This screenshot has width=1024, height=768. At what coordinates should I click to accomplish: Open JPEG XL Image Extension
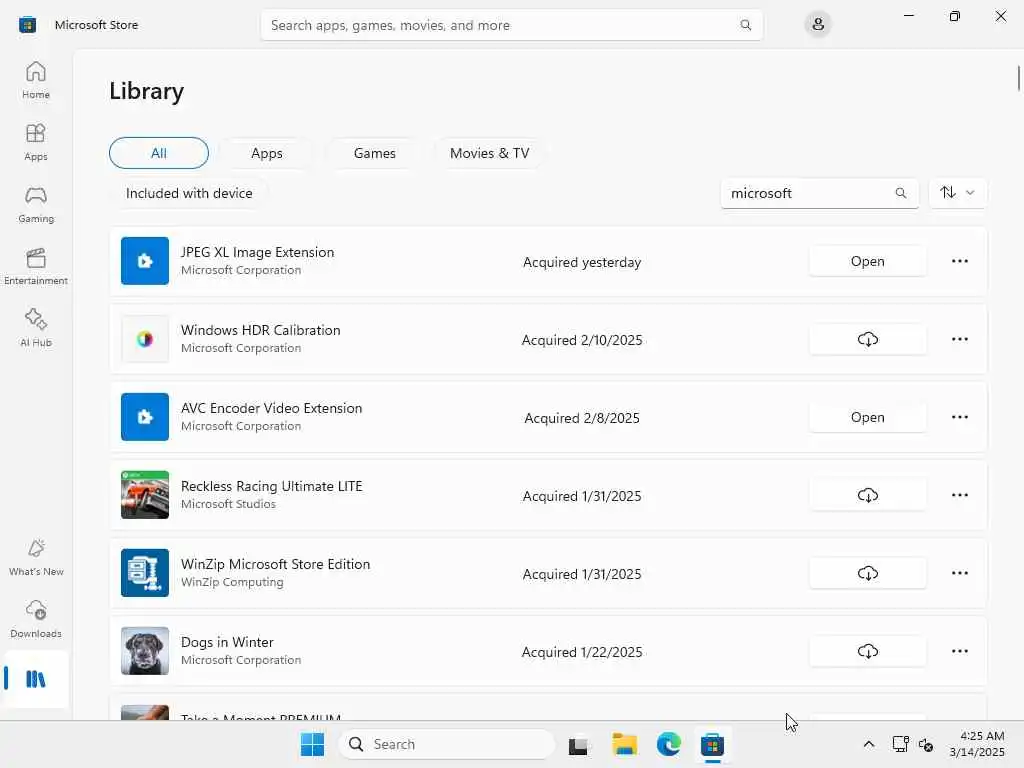(867, 261)
